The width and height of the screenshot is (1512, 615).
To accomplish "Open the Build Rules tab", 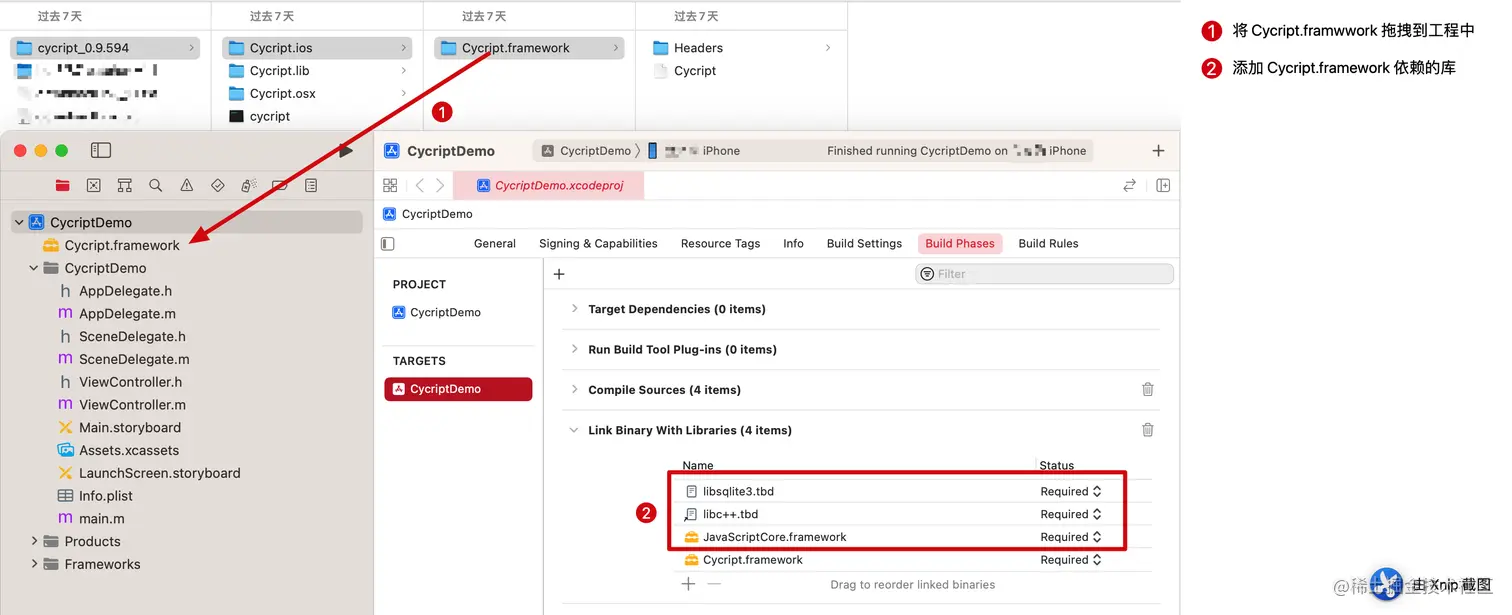I will click(x=1048, y=243).
